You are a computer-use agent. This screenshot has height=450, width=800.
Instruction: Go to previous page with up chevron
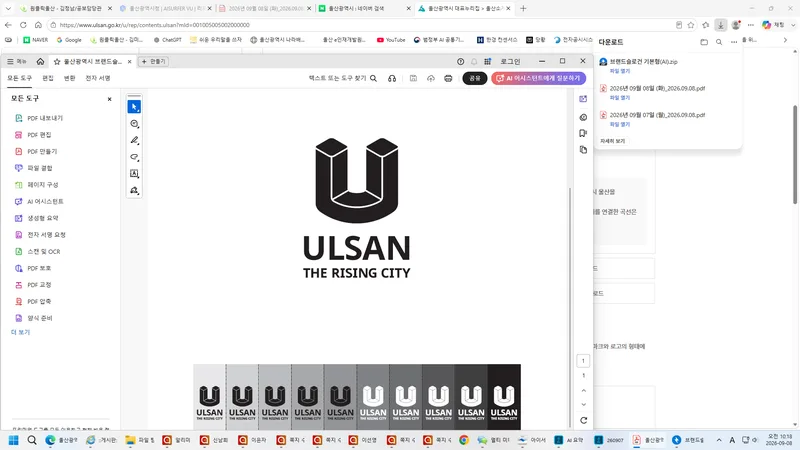583,390
